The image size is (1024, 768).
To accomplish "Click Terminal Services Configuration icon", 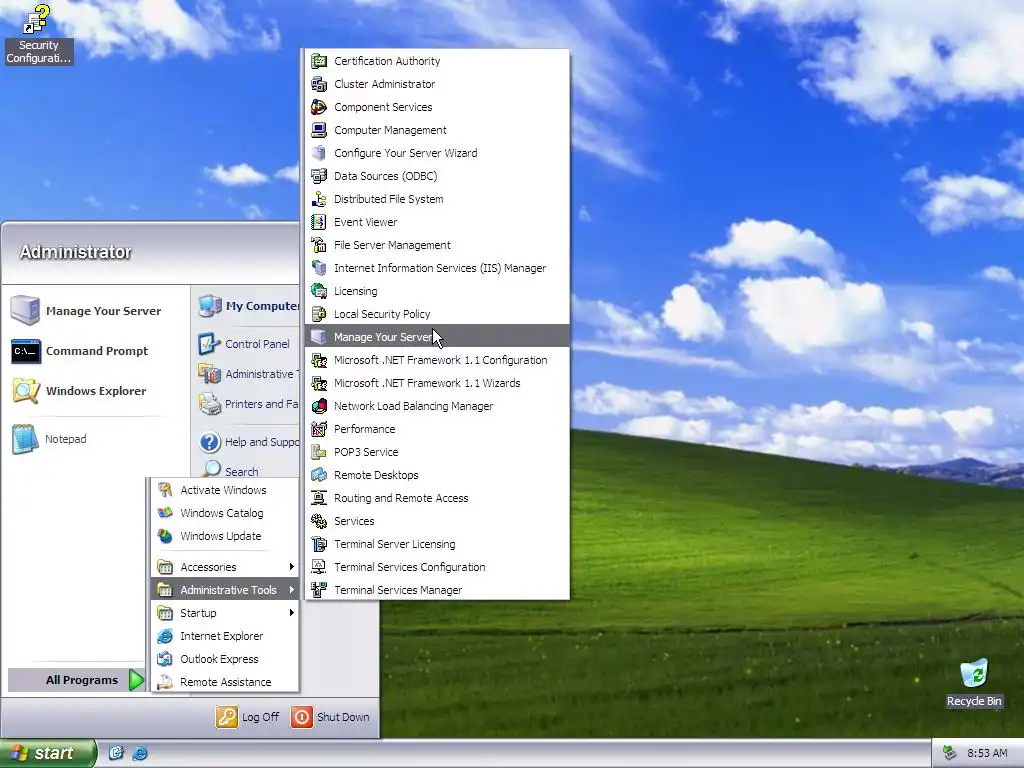I will (319, 567).
